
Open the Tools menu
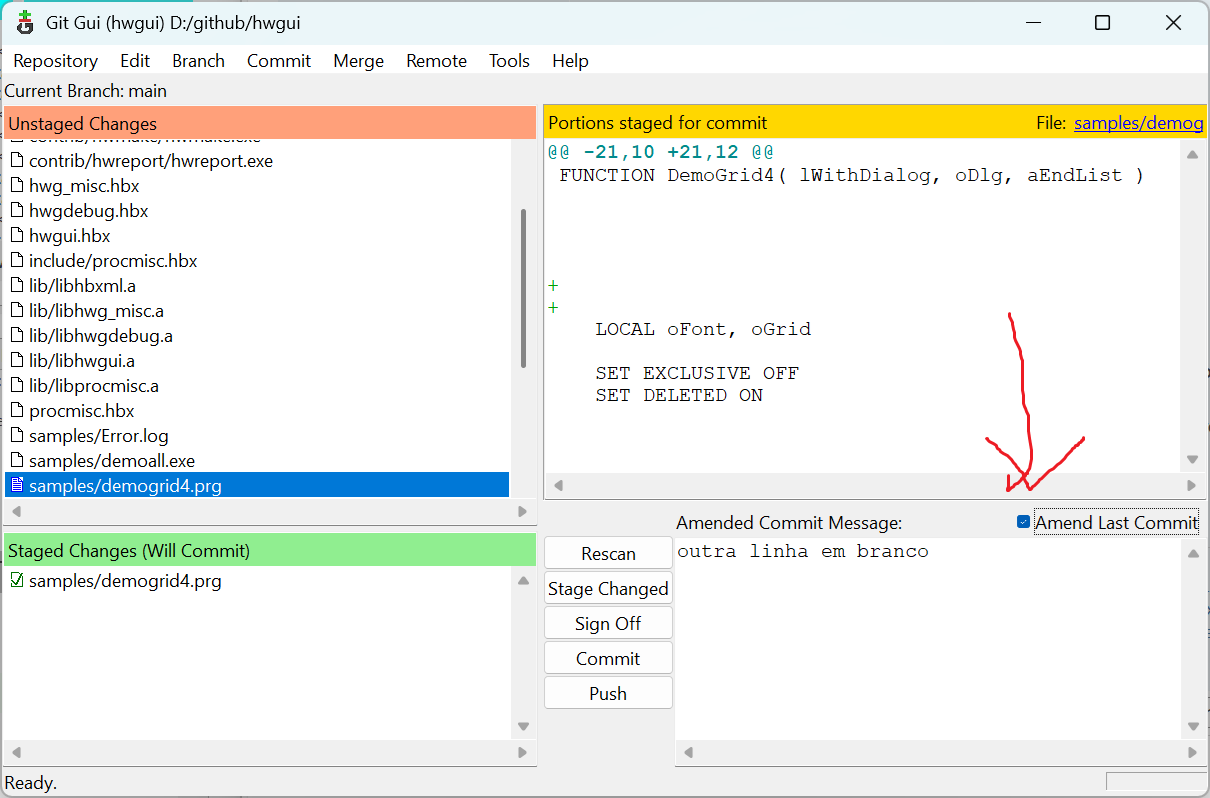[509, 61]
